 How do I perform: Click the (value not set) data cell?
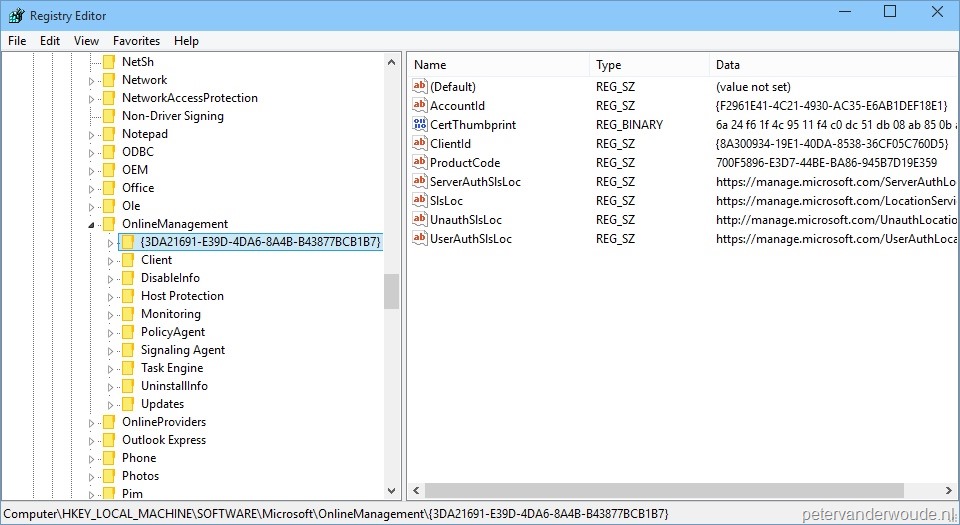[753, 87]
